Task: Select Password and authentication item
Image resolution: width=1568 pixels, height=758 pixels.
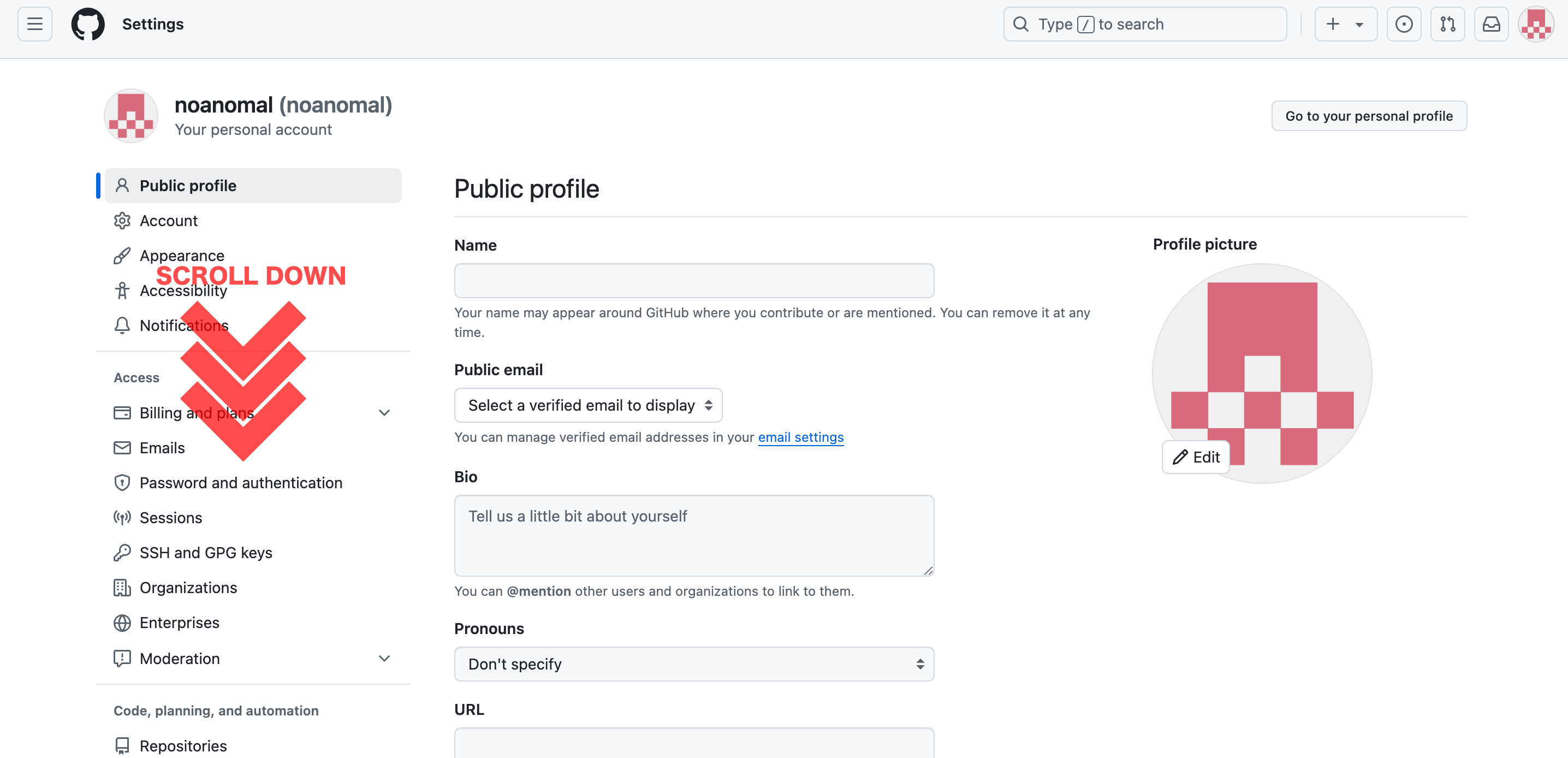Action: click(240, 483)
